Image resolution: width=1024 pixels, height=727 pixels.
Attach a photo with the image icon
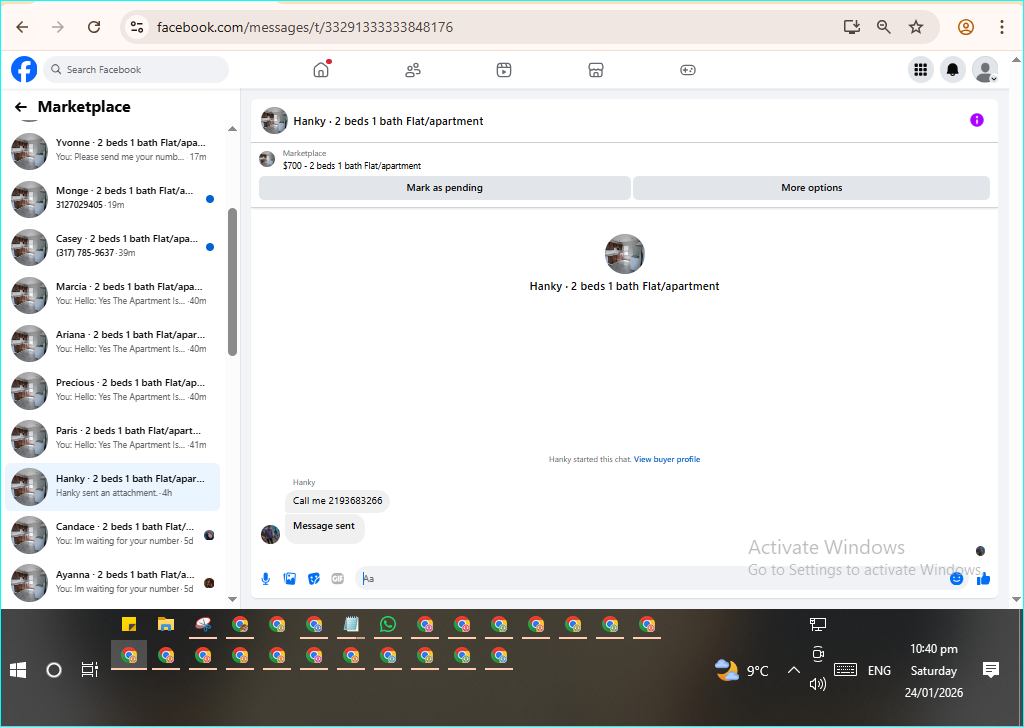pos(290,579)
